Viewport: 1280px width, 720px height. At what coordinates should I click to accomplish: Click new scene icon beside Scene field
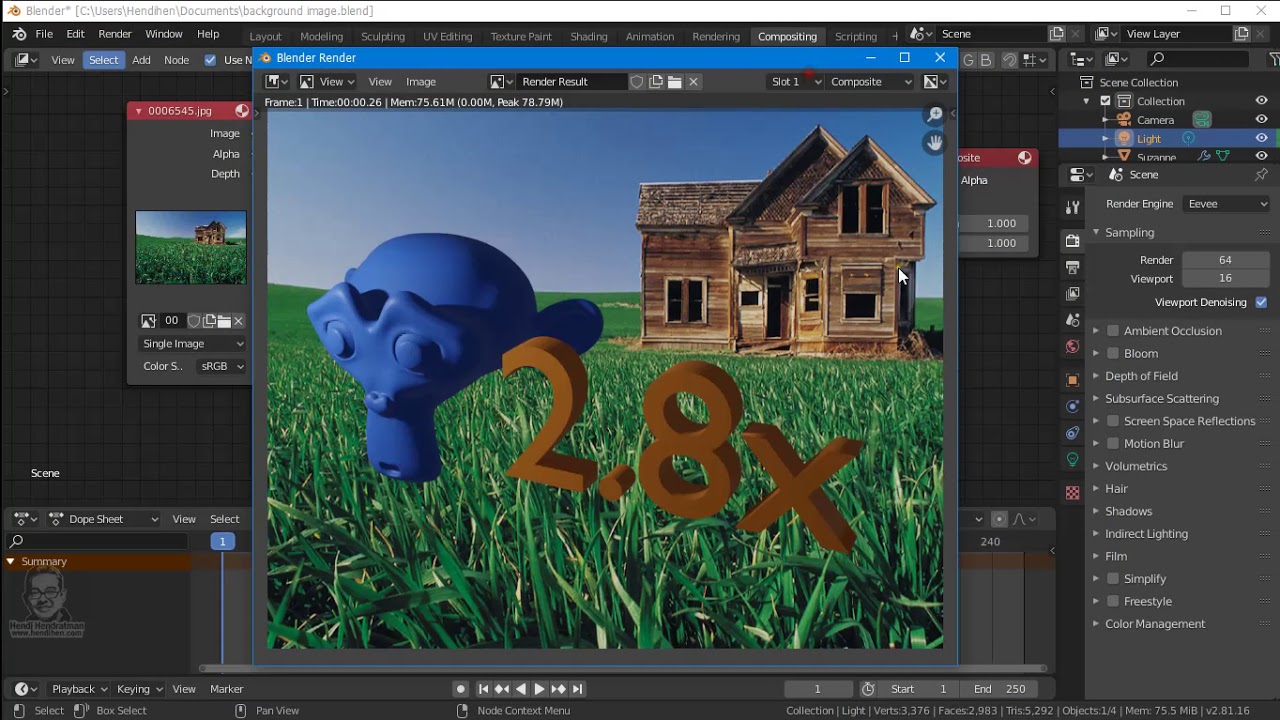(1057, 34)
